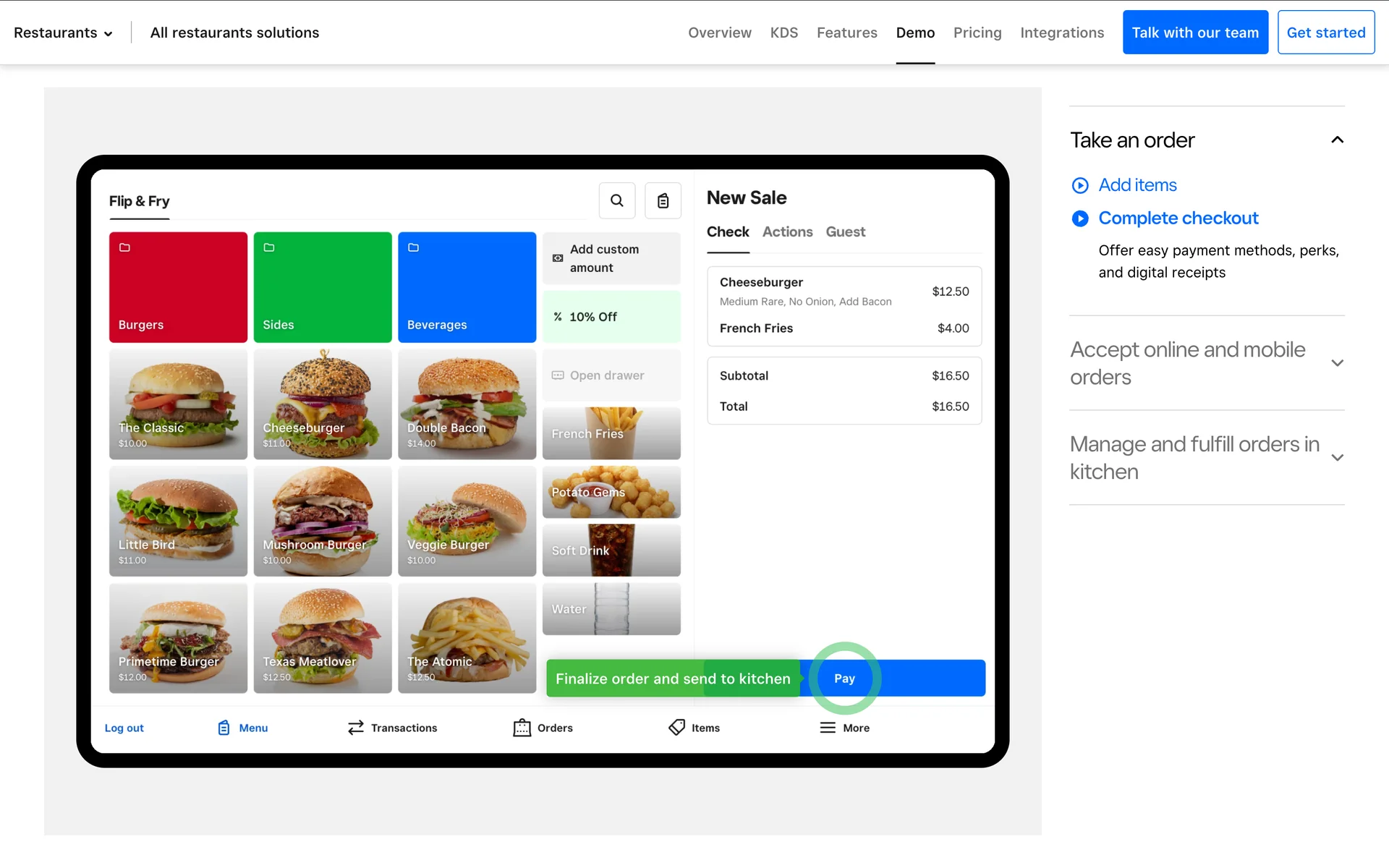Click Add items play icon

point(1079,185)
